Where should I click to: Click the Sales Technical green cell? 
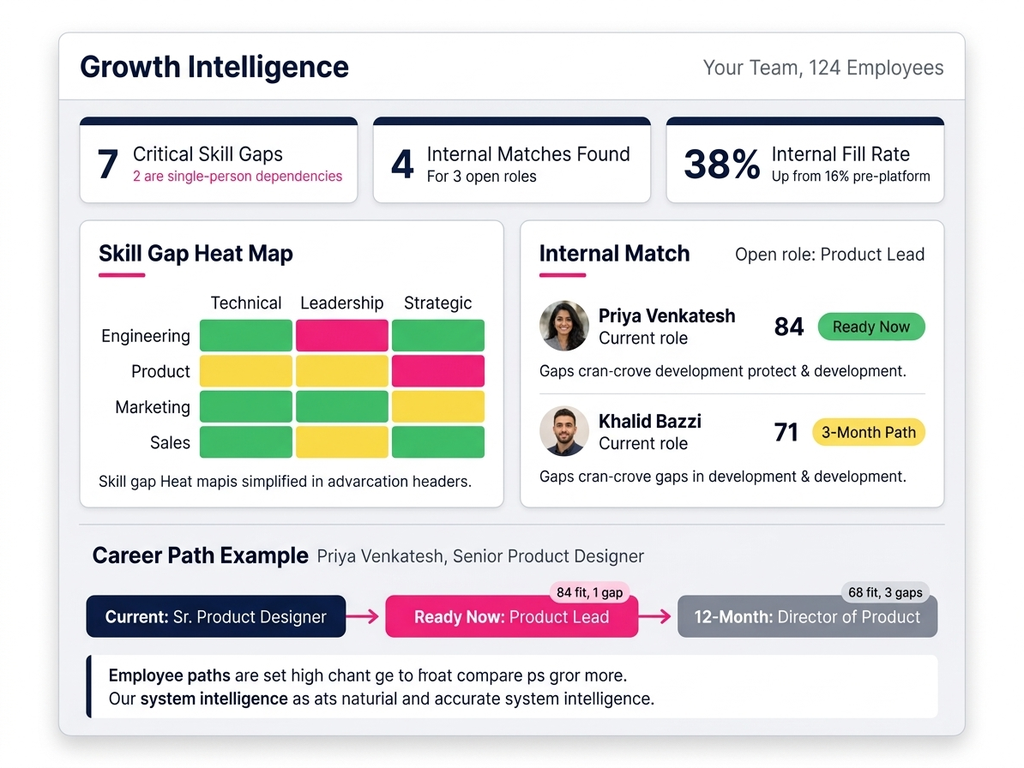point(246,442)
